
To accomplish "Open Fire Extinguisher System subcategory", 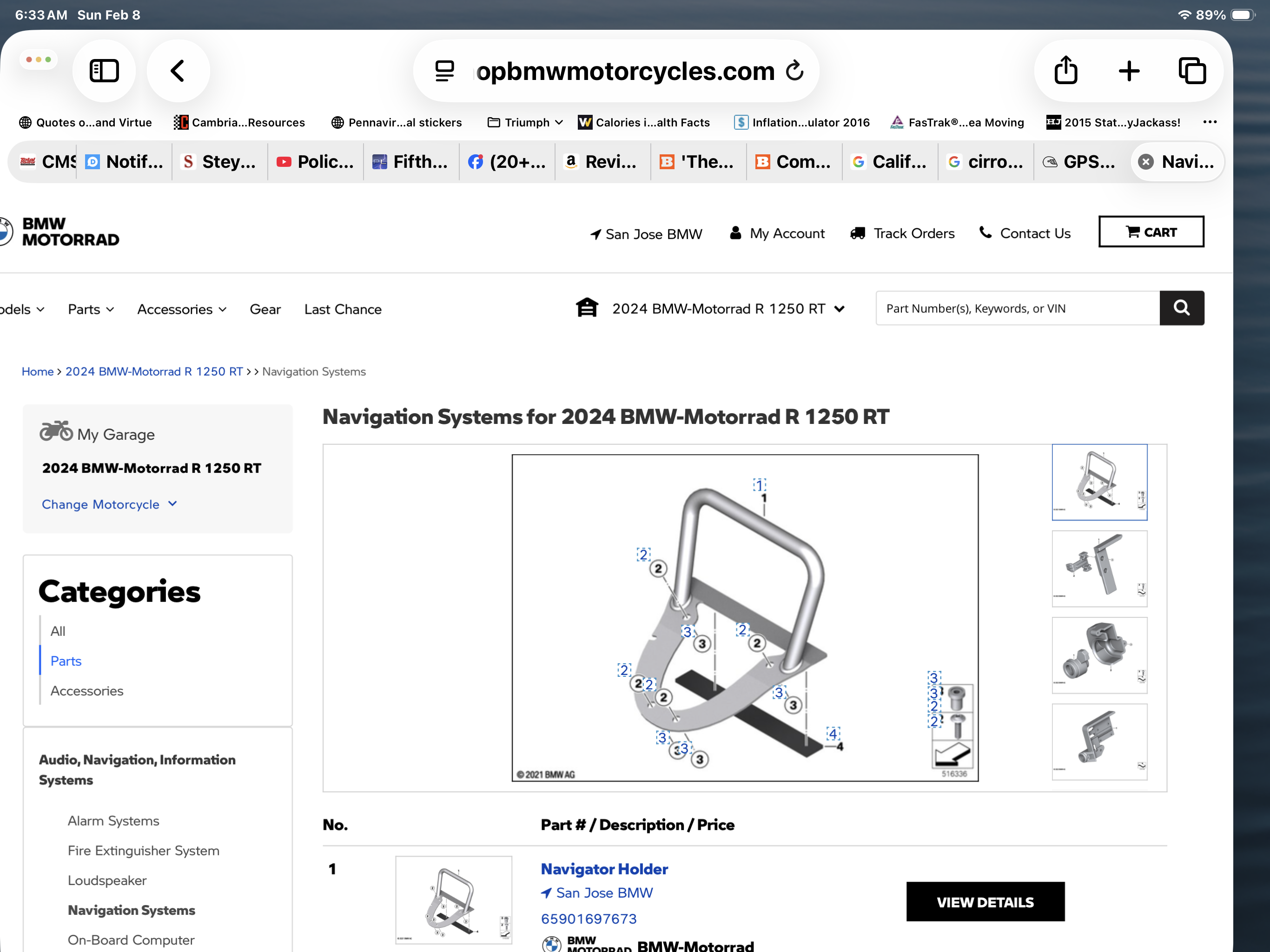I will click(144, 850).
